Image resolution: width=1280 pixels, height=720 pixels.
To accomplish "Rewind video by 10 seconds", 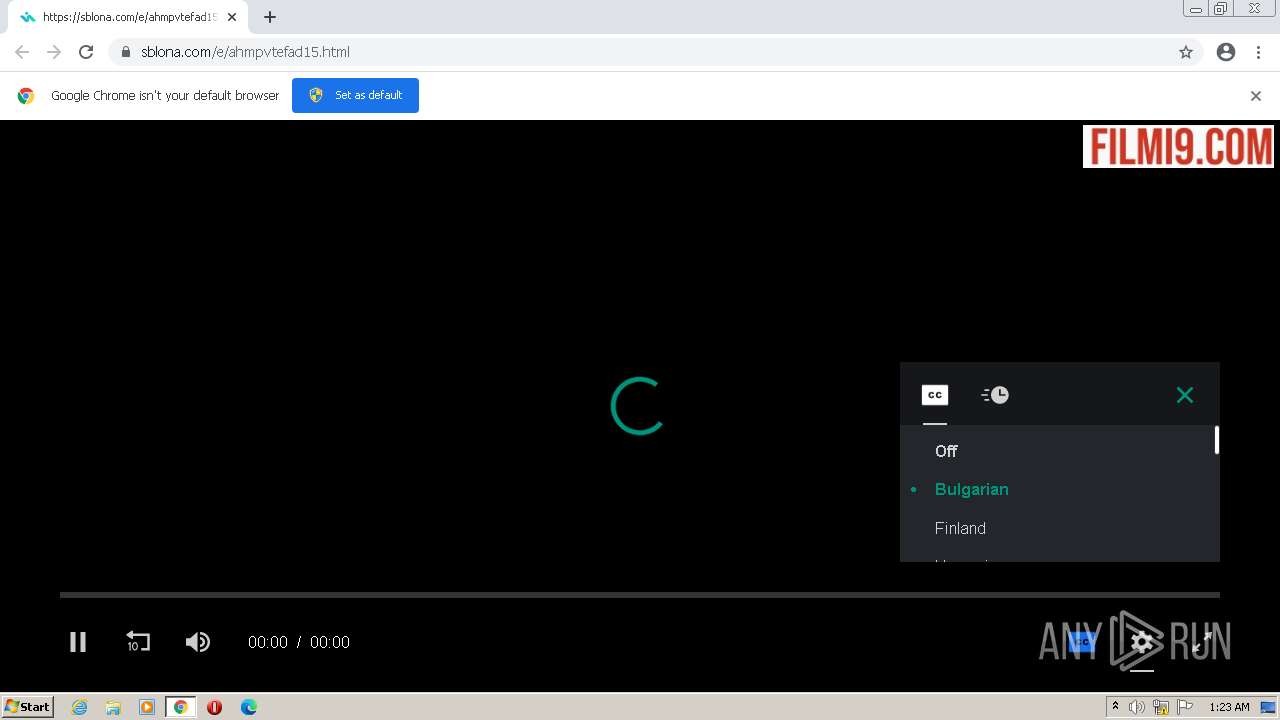I will pos(138,642).
